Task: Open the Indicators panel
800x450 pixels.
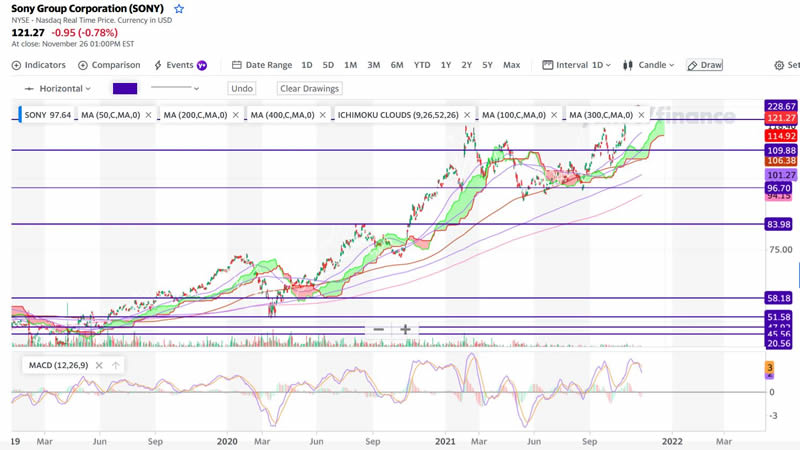Action: [38, 65]
